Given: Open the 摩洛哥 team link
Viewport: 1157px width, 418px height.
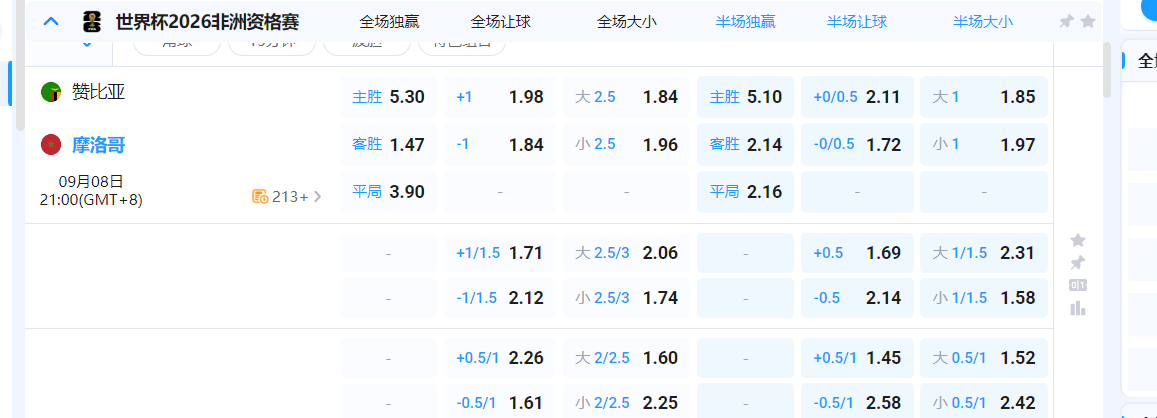Looking at the screenshot, I should tap(98, 145).
